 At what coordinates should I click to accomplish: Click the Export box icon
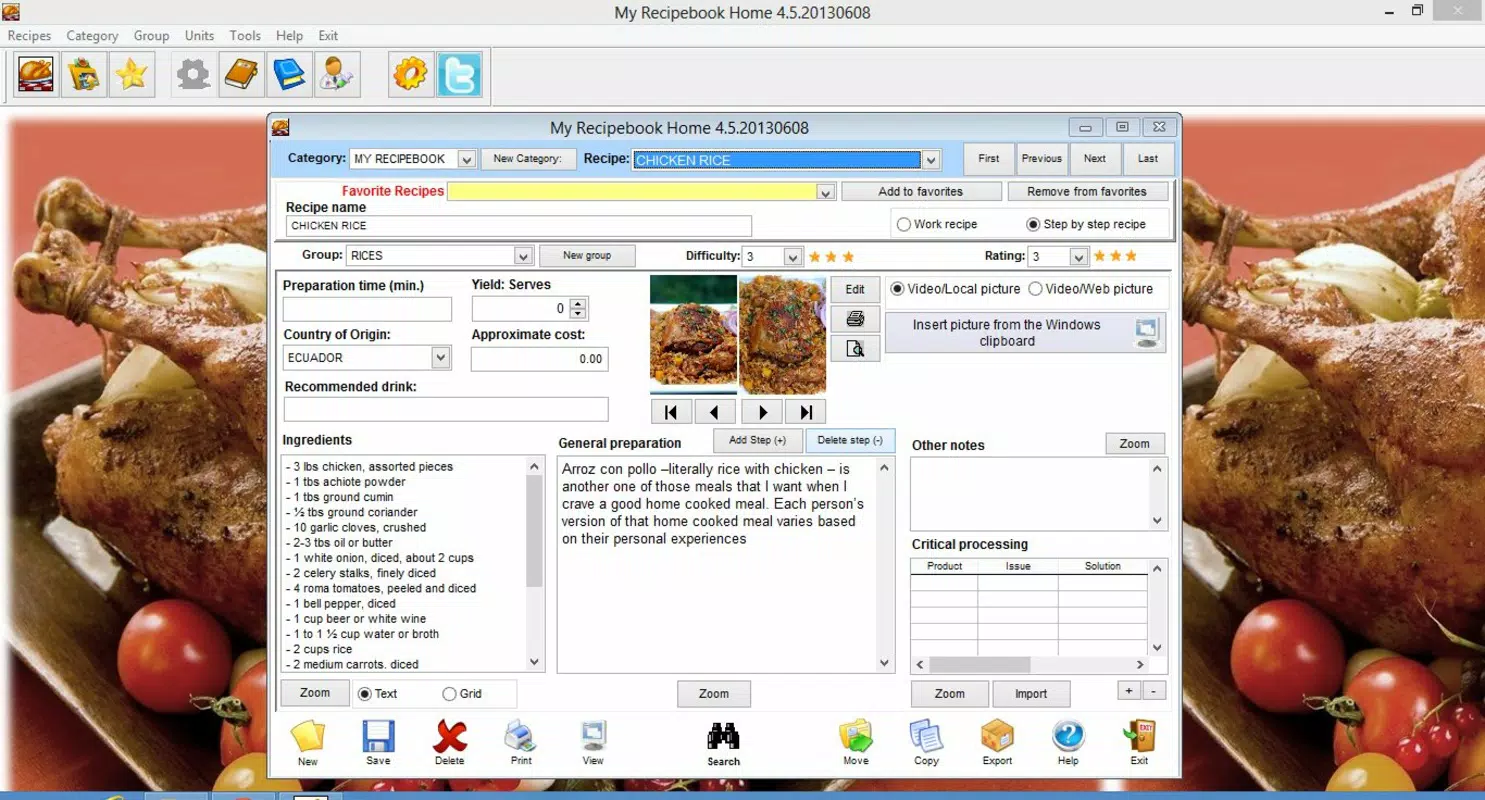click(x=997, y=743)
